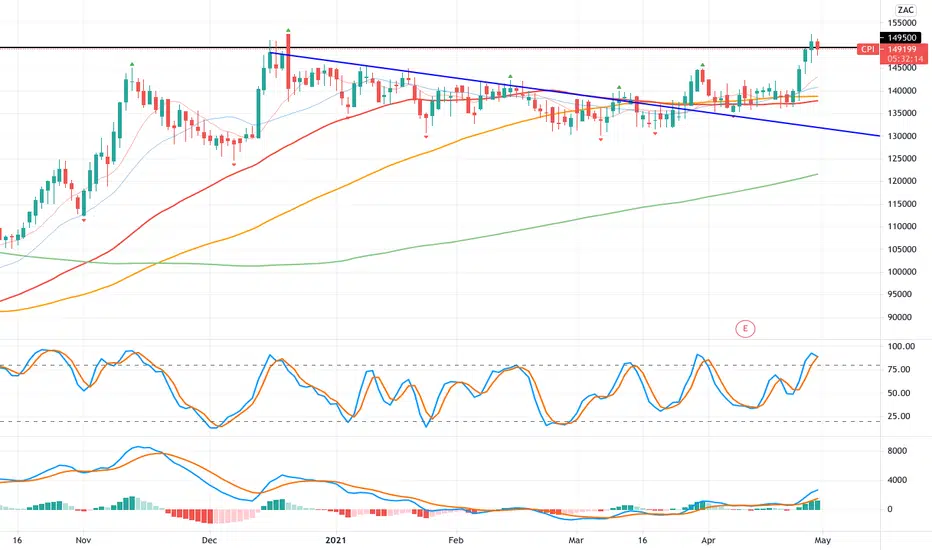Image resolution: width=932 pixels, height=550 pixels.
Task: Click the Feb date label on time axis
Action: tap(455, 540)
